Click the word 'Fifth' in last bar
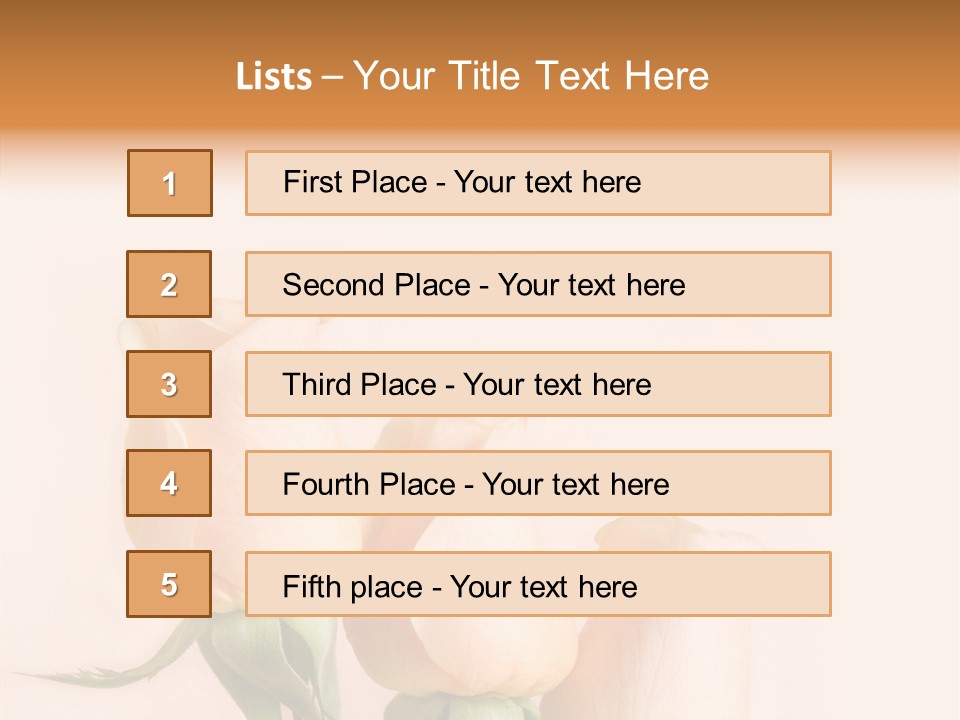 (312, 586)
